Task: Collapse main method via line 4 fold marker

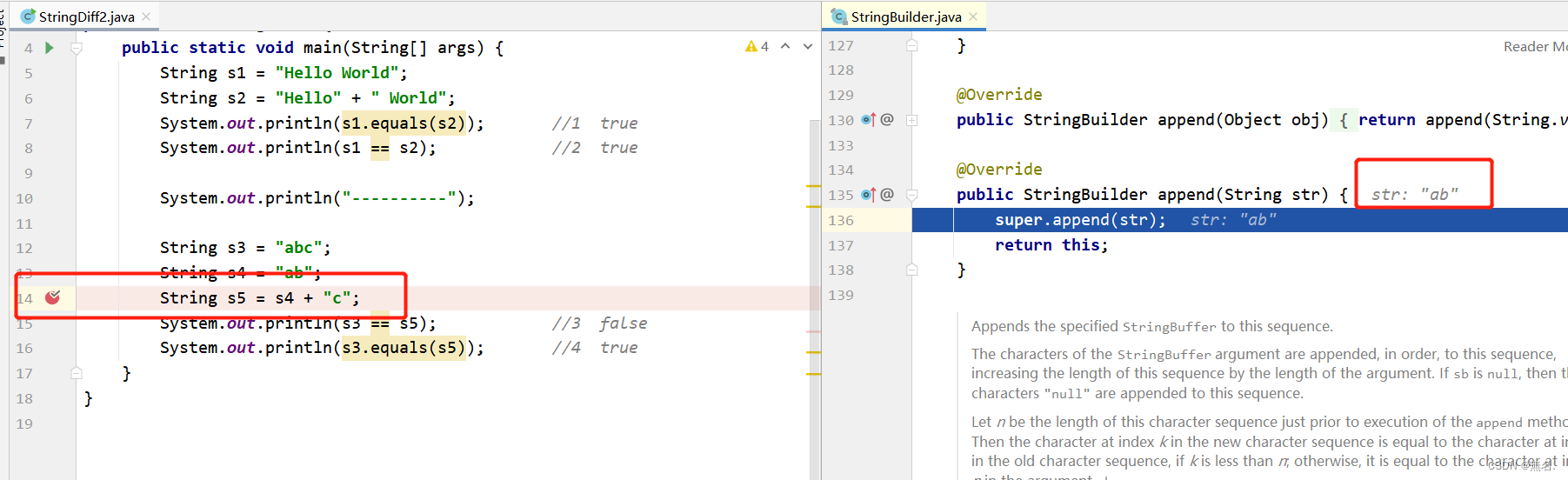Action: point(77,48)
